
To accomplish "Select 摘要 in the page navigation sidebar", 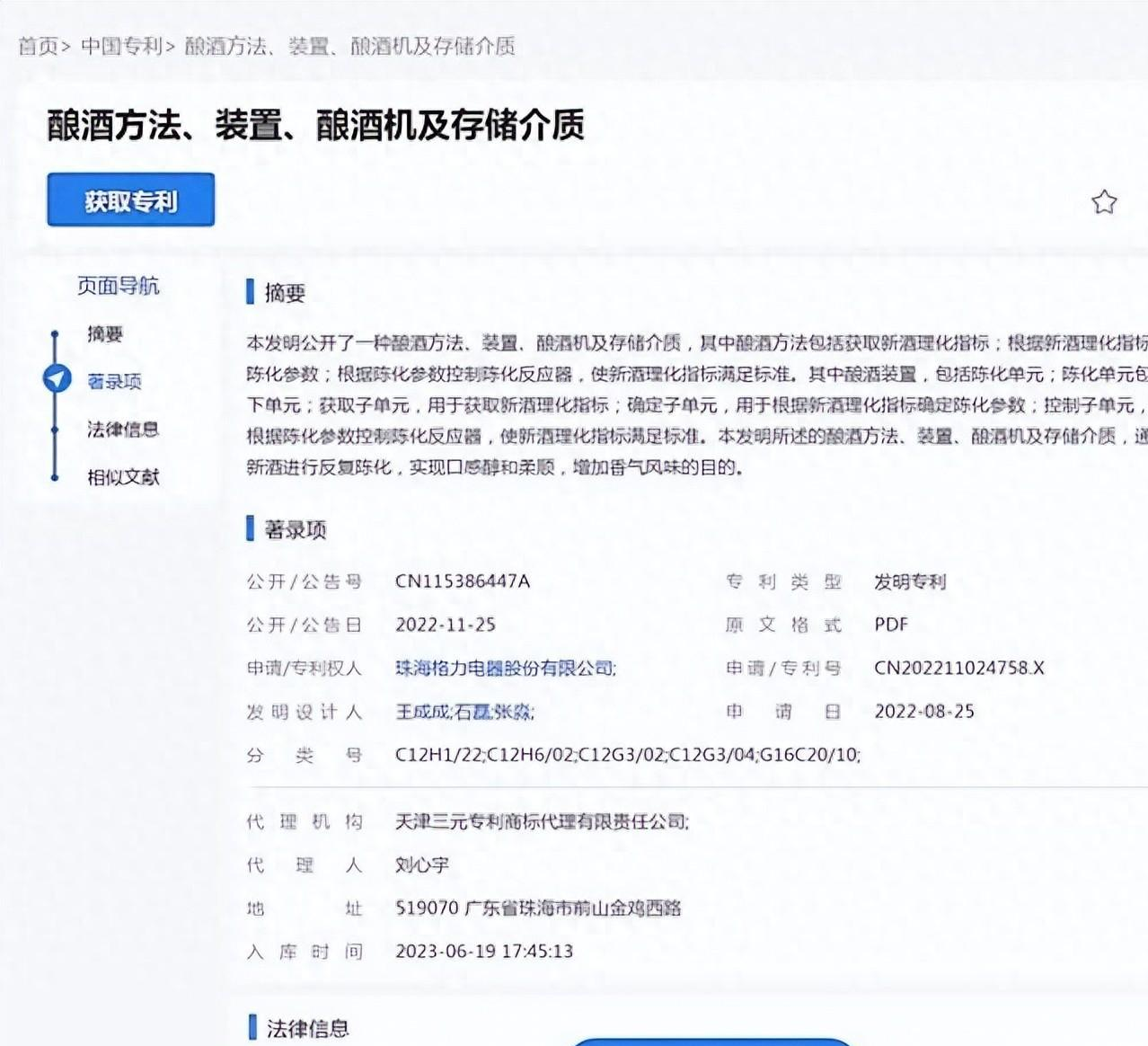I will pyautogui.click(x=104, y=333).
